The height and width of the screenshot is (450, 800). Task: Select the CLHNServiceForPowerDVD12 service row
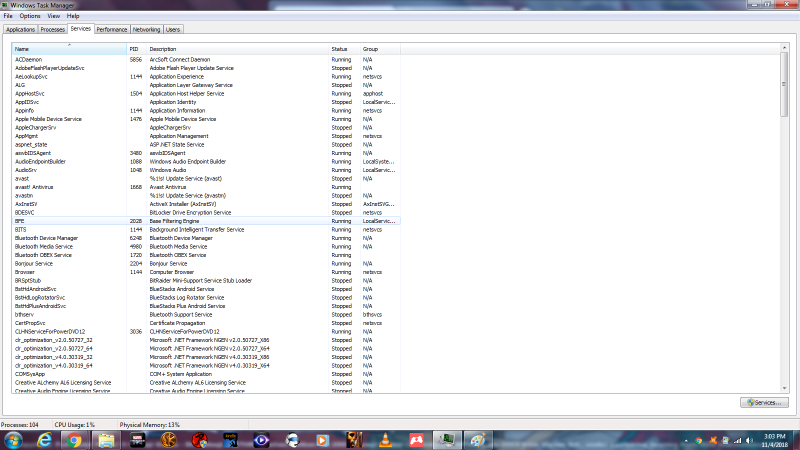(206, 332)
